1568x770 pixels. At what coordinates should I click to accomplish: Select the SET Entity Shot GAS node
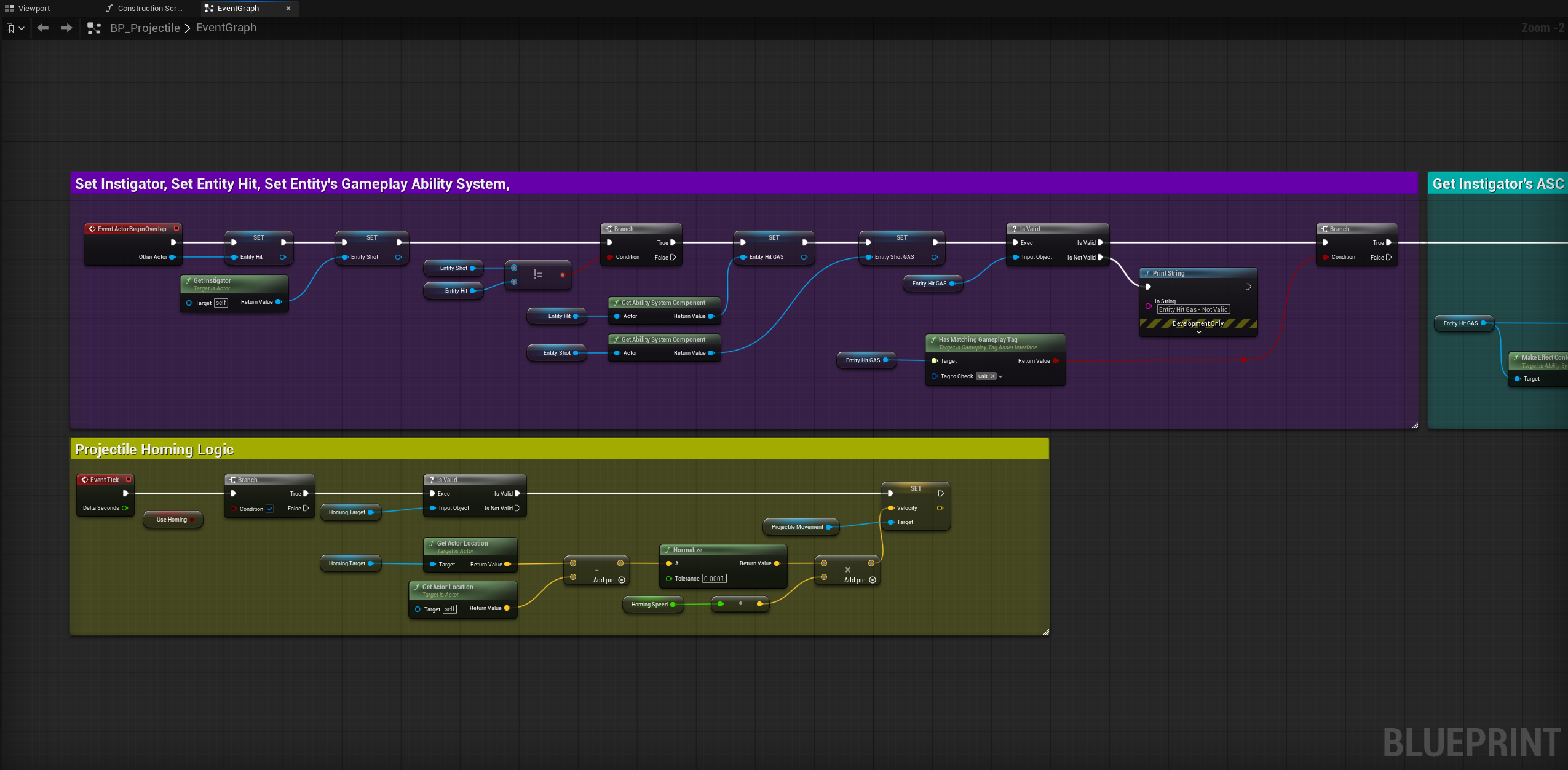coord(901,247)
